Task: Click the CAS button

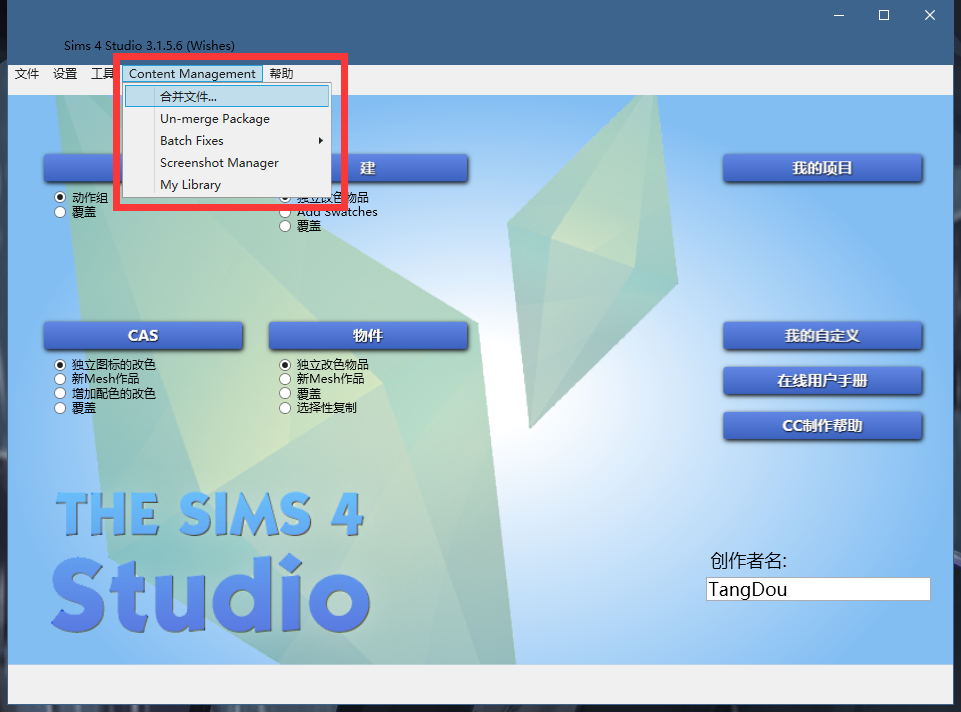Action: (x=143, y=336)
